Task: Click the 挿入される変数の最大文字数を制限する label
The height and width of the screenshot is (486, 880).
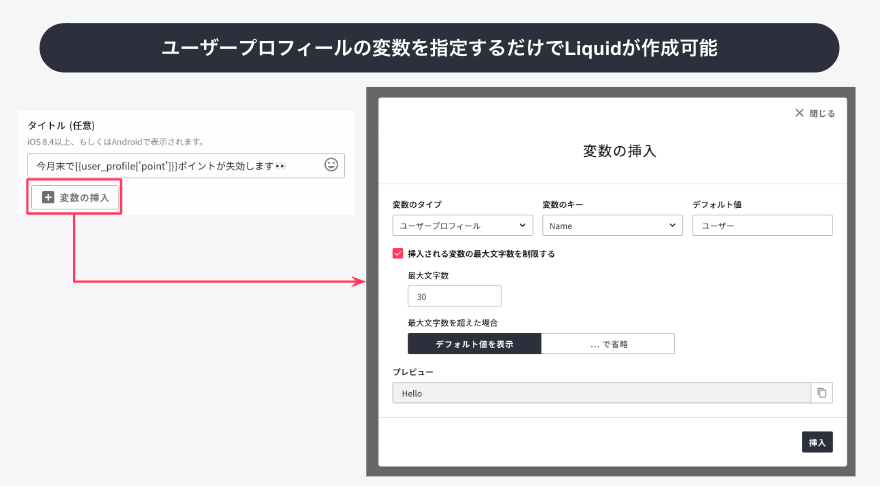Action: pyautogui.click(x=482, y=254)
